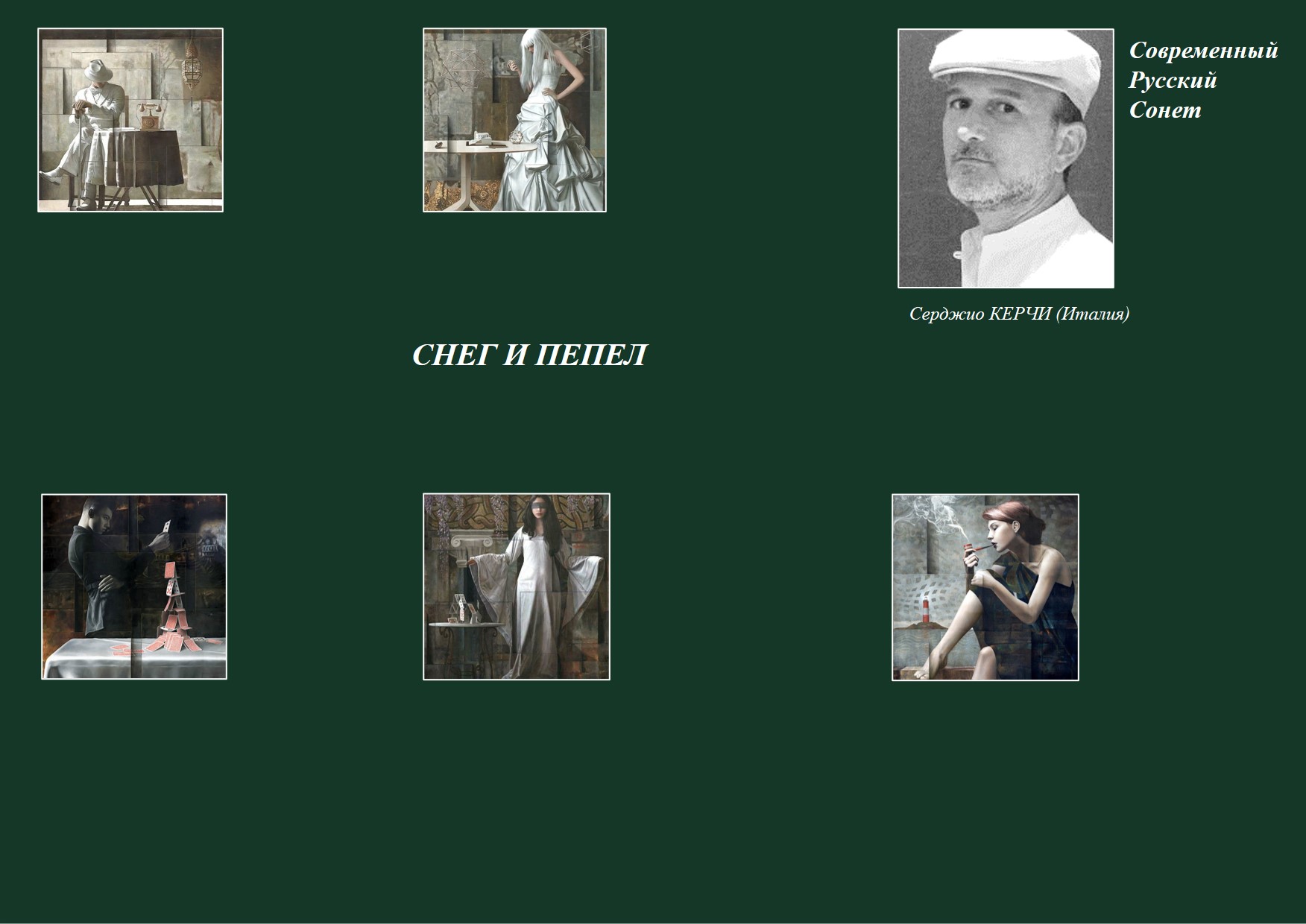Click the heading word "Сонет"

pos(1165,110)
